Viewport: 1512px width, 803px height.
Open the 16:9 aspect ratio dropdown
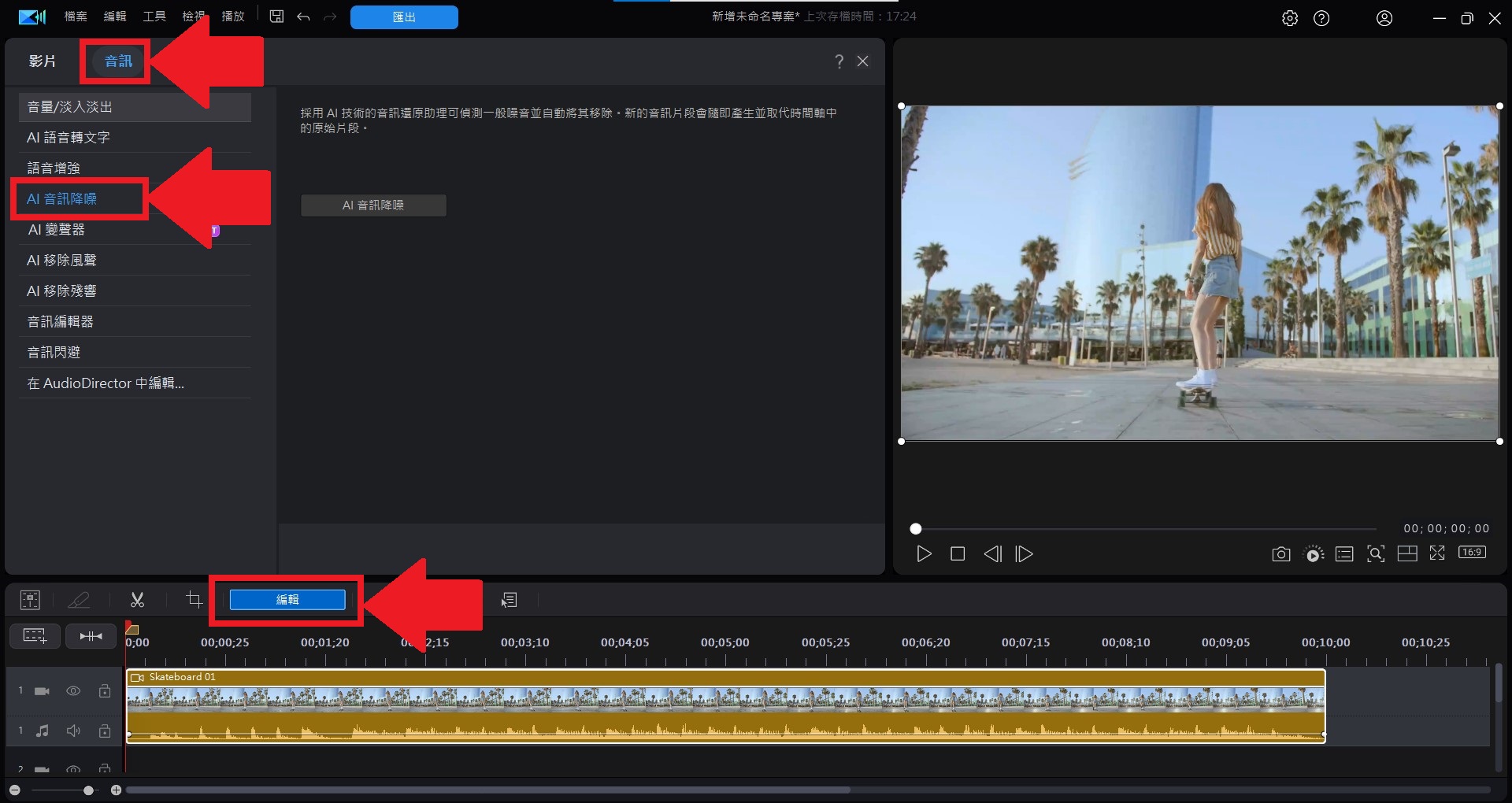coord(1472,553)
